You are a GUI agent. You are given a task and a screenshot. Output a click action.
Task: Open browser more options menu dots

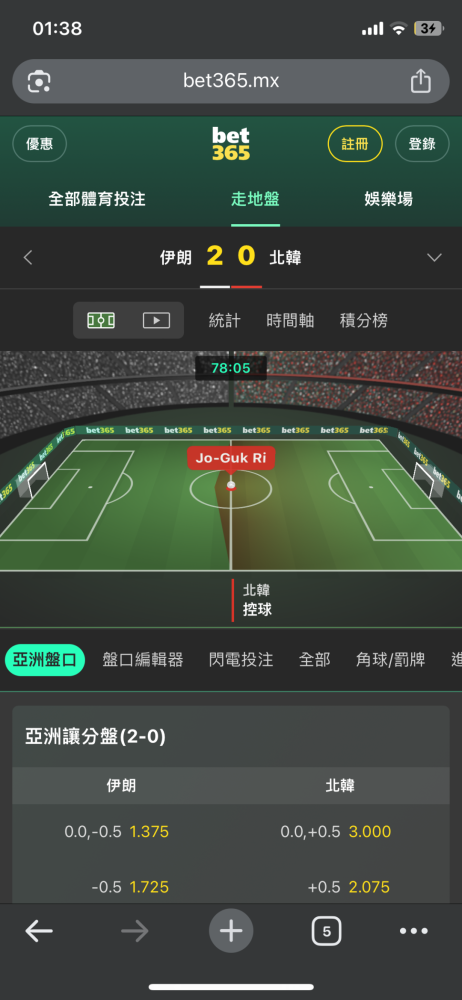point(414,932)
